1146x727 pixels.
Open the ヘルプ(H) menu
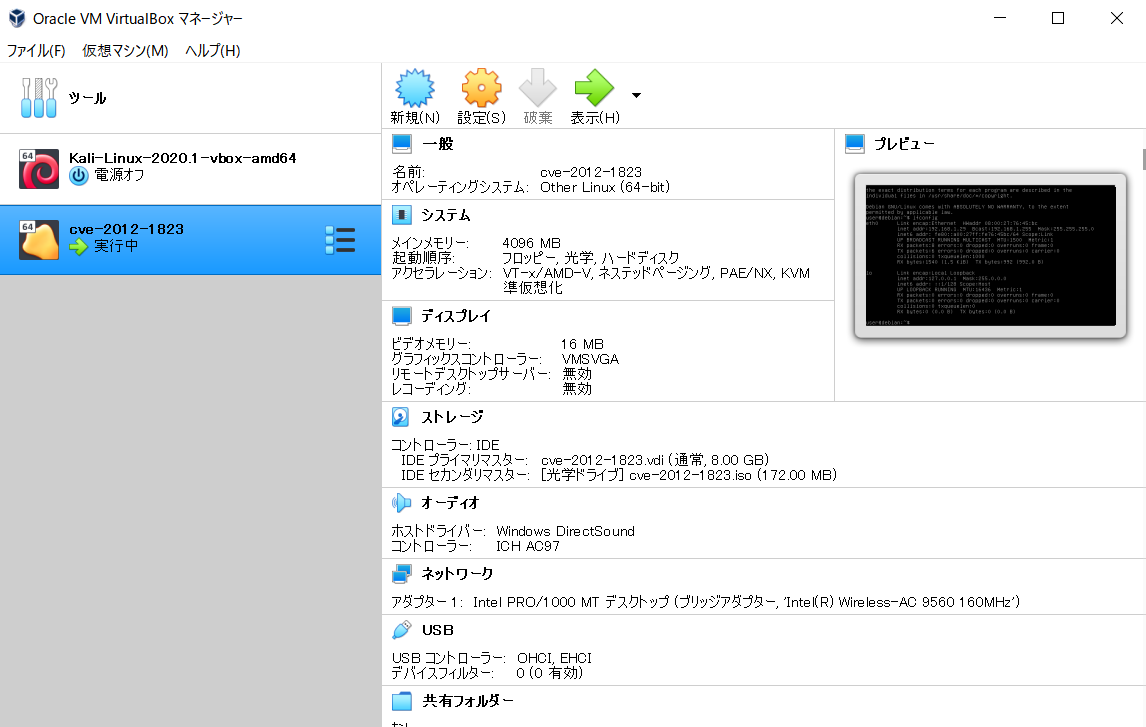point(213,50)
